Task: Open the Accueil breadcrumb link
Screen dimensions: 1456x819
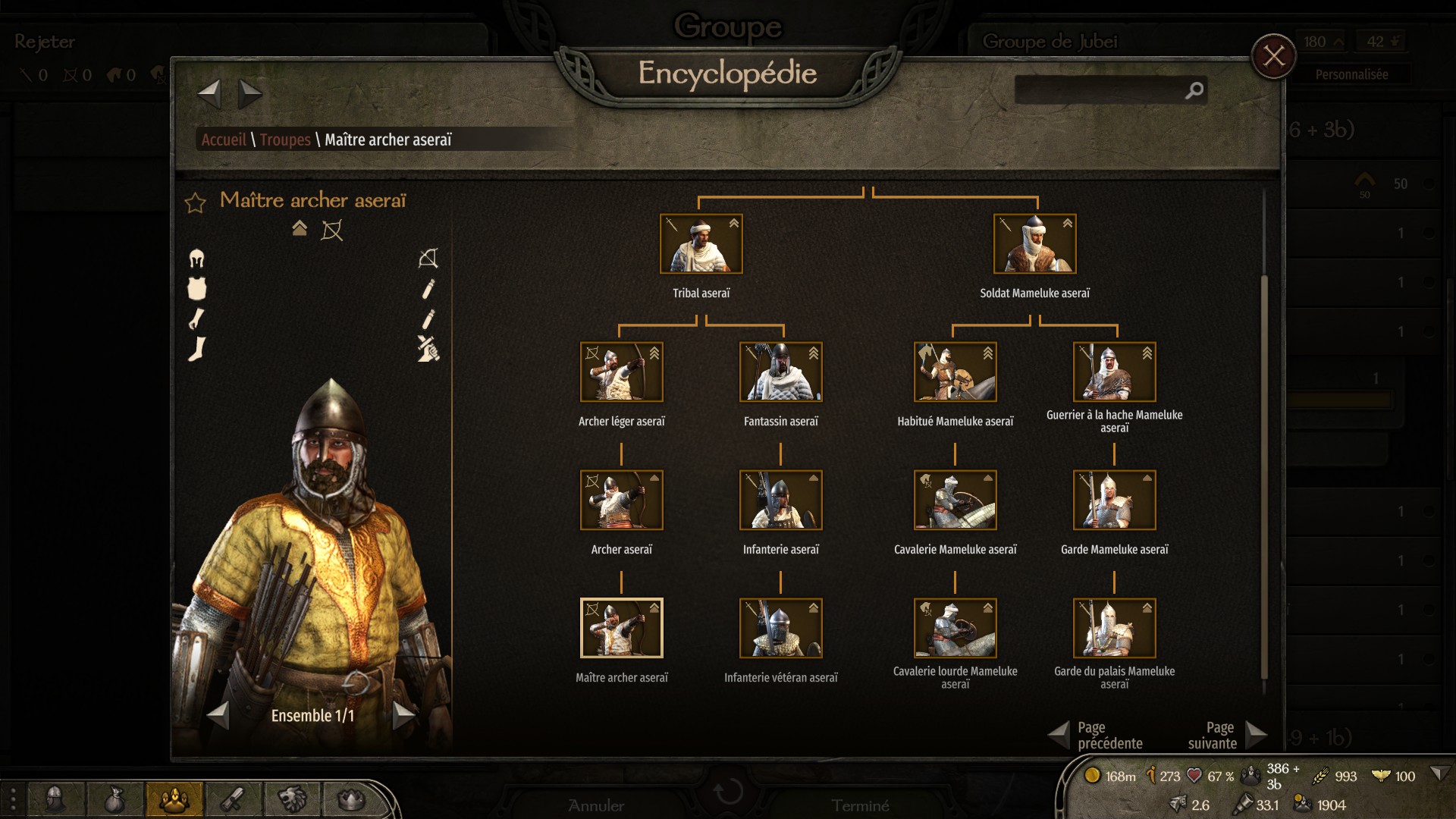Action: (224, 140)
